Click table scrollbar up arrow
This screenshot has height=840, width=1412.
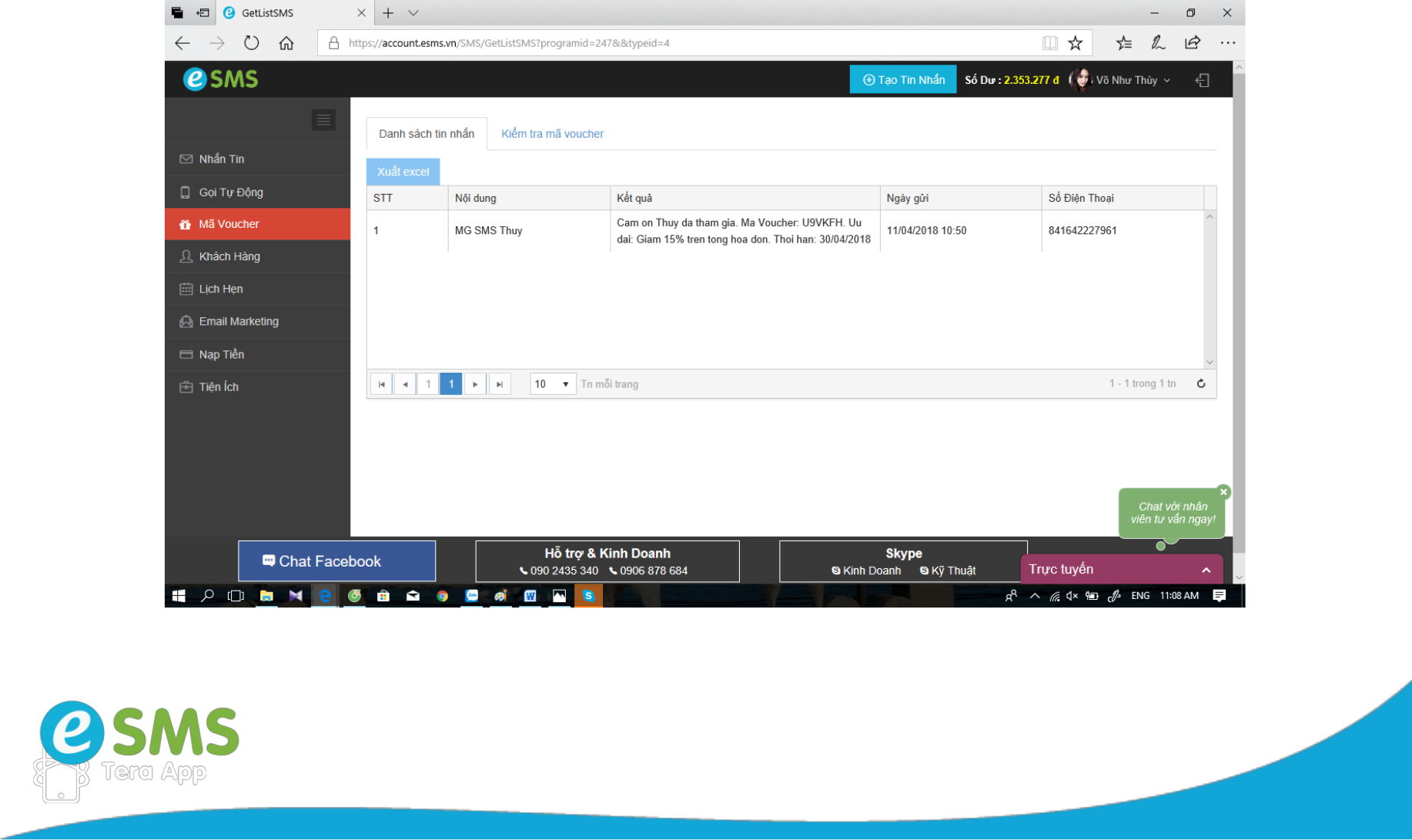(x=1210, y=217)
